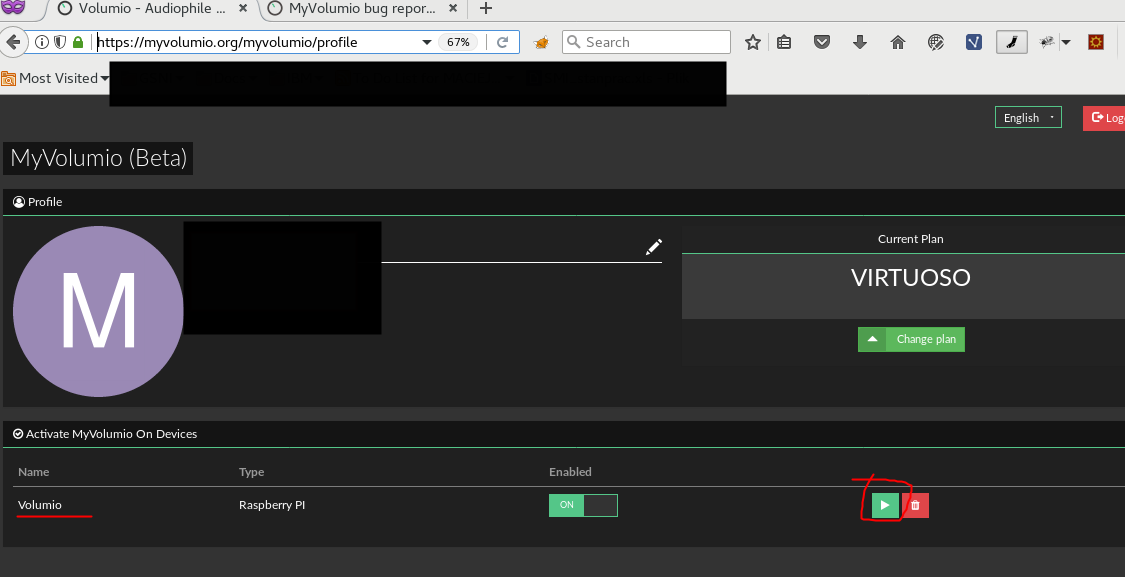Screen dimensions: 1125x577
Task: Go back with the browser back arrow
Action: [x=14, y=42]
